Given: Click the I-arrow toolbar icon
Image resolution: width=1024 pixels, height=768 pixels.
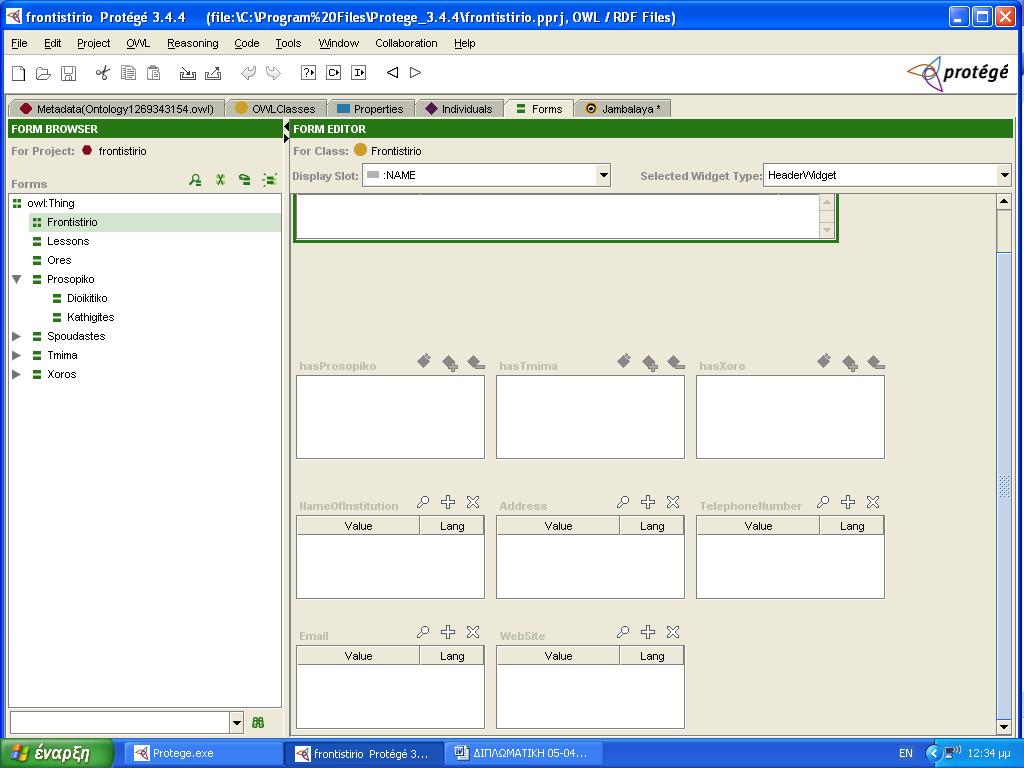Looking at the screenshot, I should (359, 72).
